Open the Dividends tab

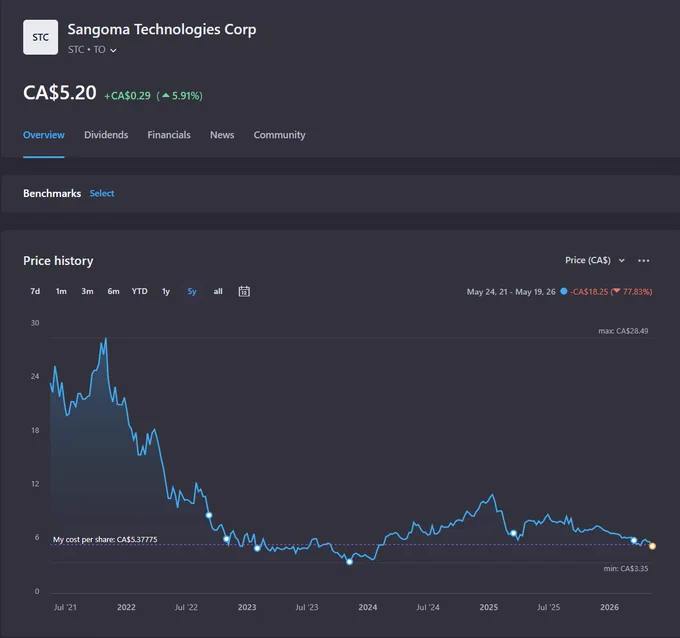(x=106, y=135)
